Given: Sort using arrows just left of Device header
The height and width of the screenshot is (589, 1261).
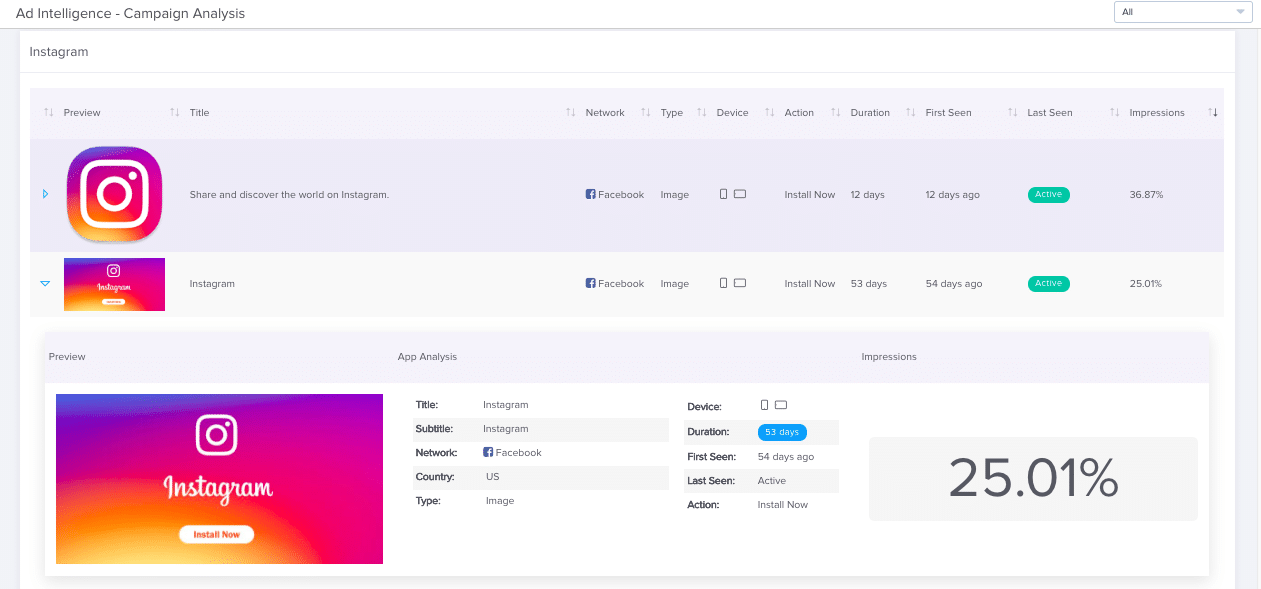Looking at the screenshot, I should [x=702, y=113].
